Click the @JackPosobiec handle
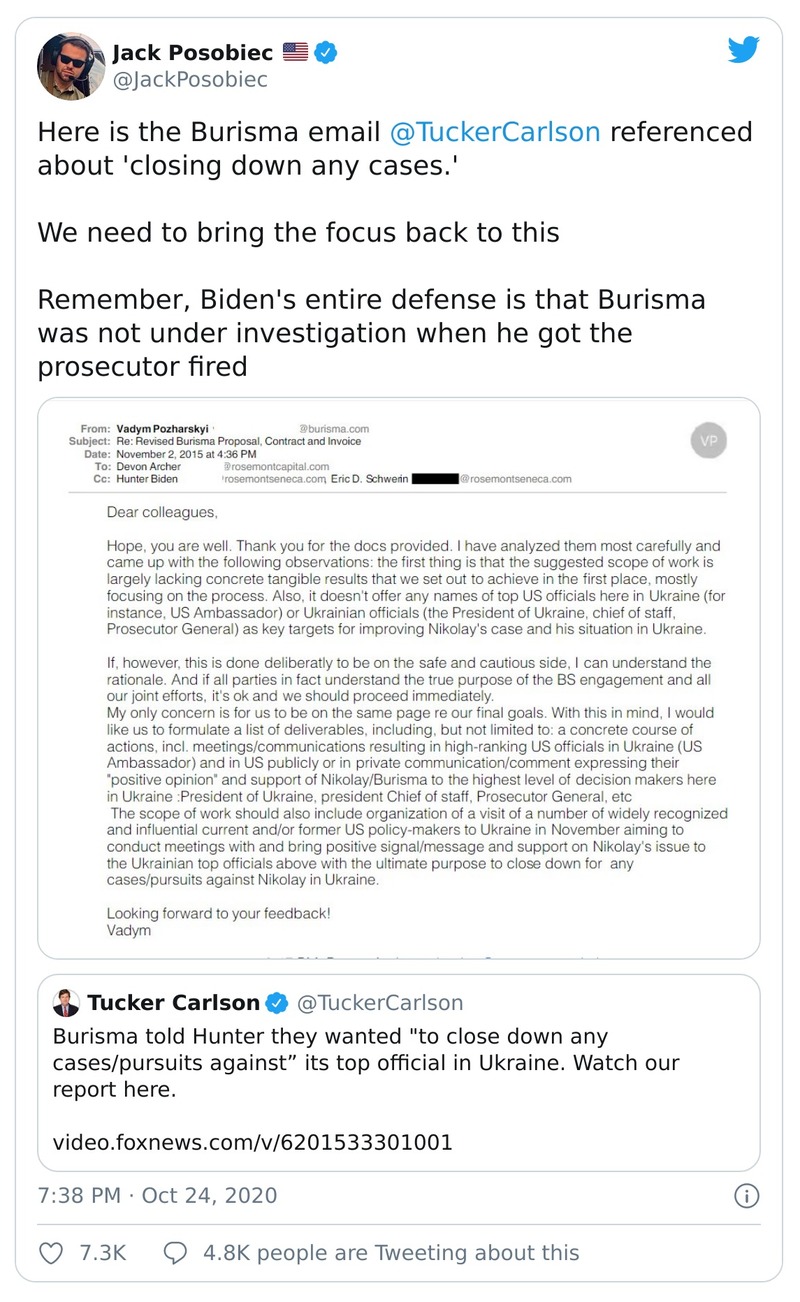 click(x=190, y=80)
